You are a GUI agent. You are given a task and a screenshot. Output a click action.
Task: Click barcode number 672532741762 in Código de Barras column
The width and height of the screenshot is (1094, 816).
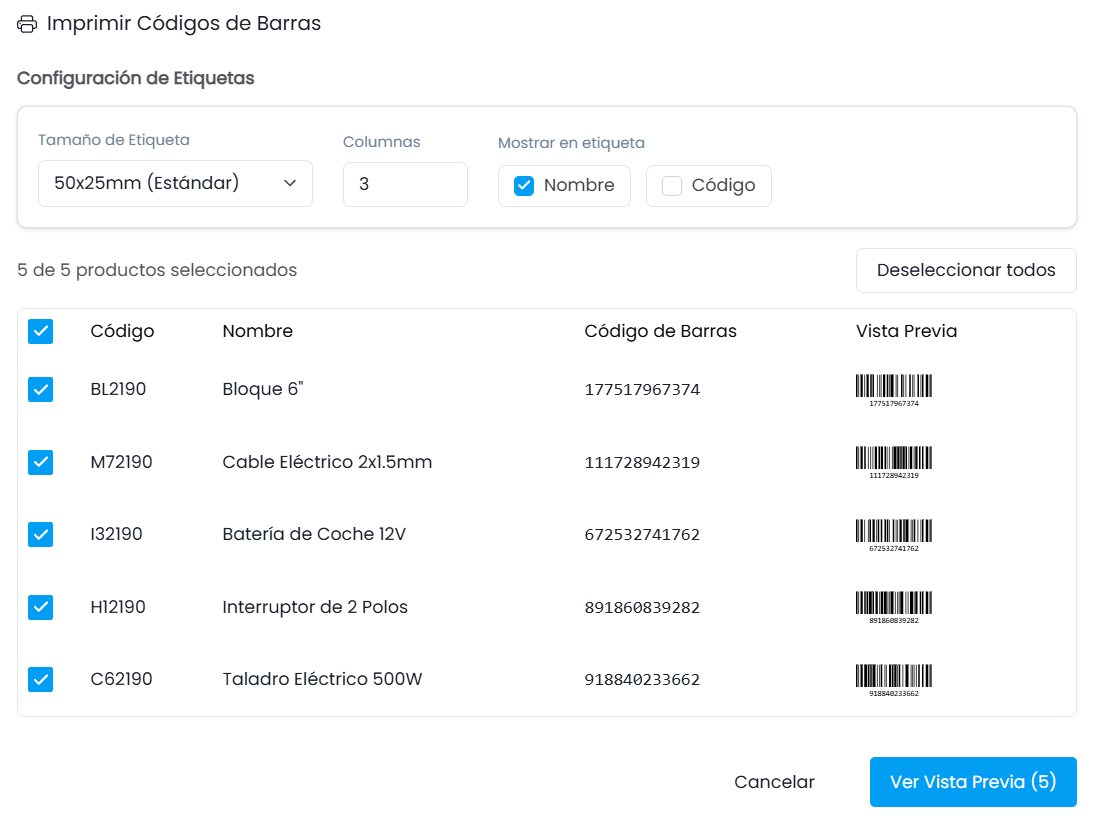(x=642, y=535)
